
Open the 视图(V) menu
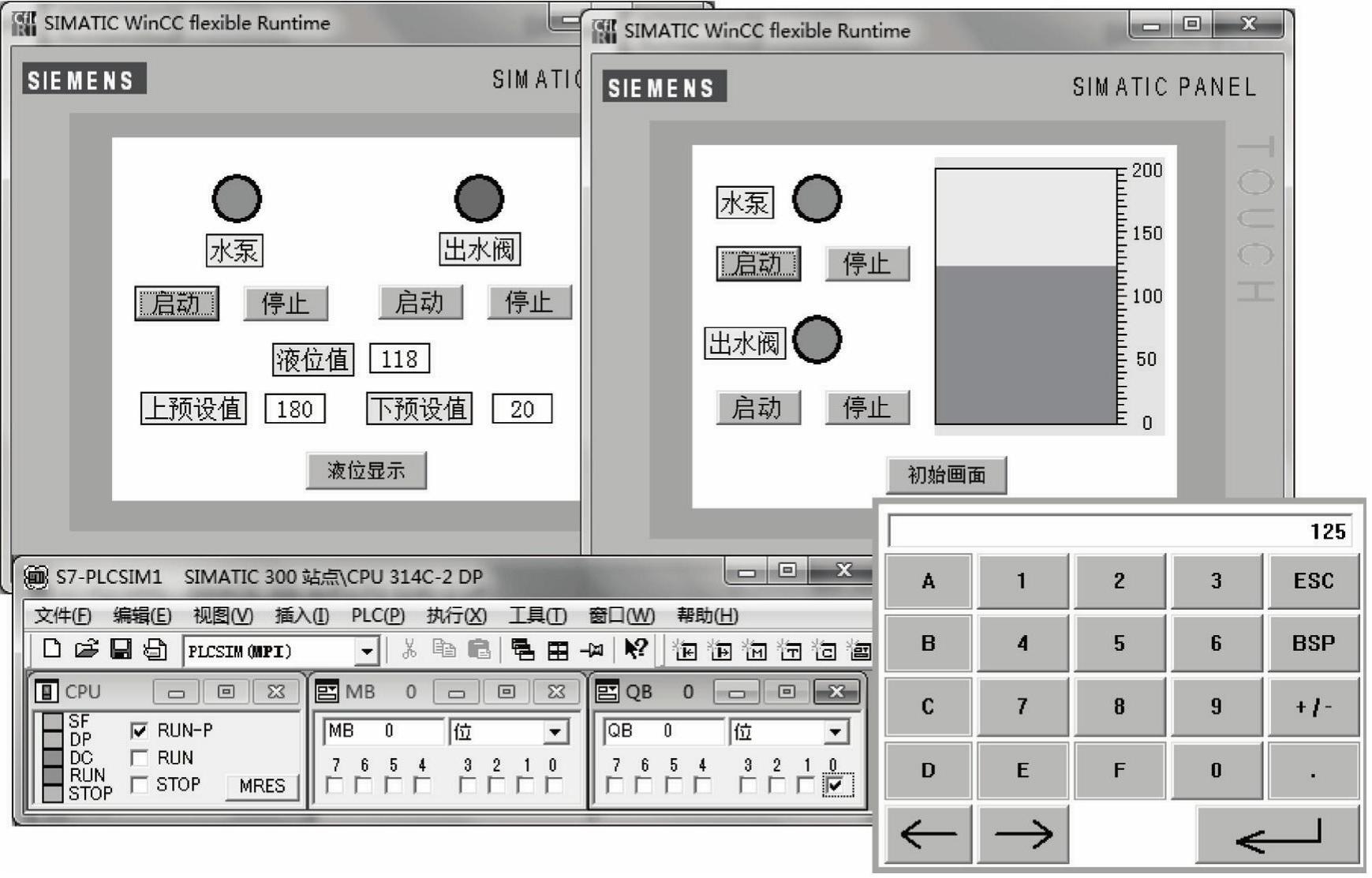pos(223,615)
